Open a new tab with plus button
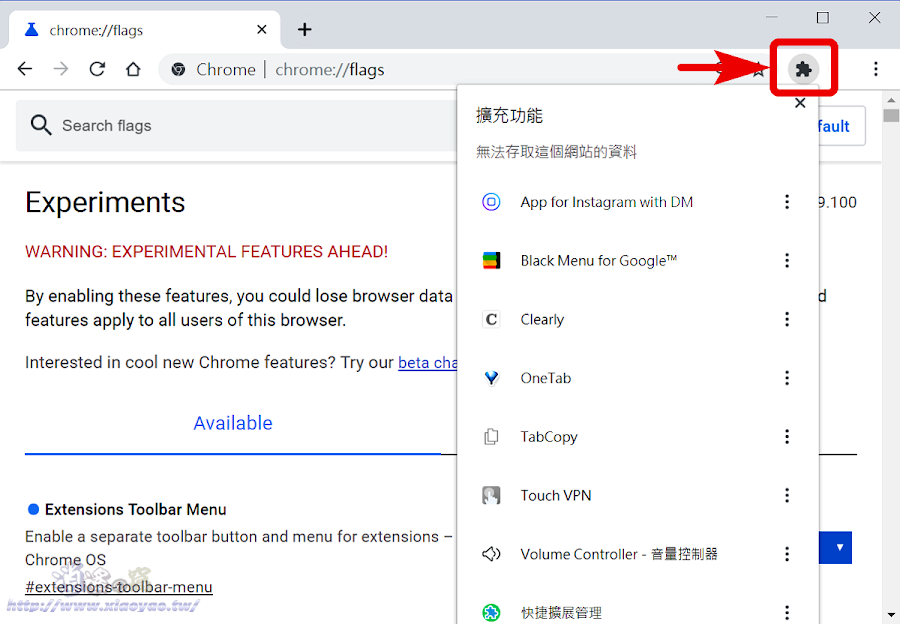This screenshot has width=900, height=624. 305,29
